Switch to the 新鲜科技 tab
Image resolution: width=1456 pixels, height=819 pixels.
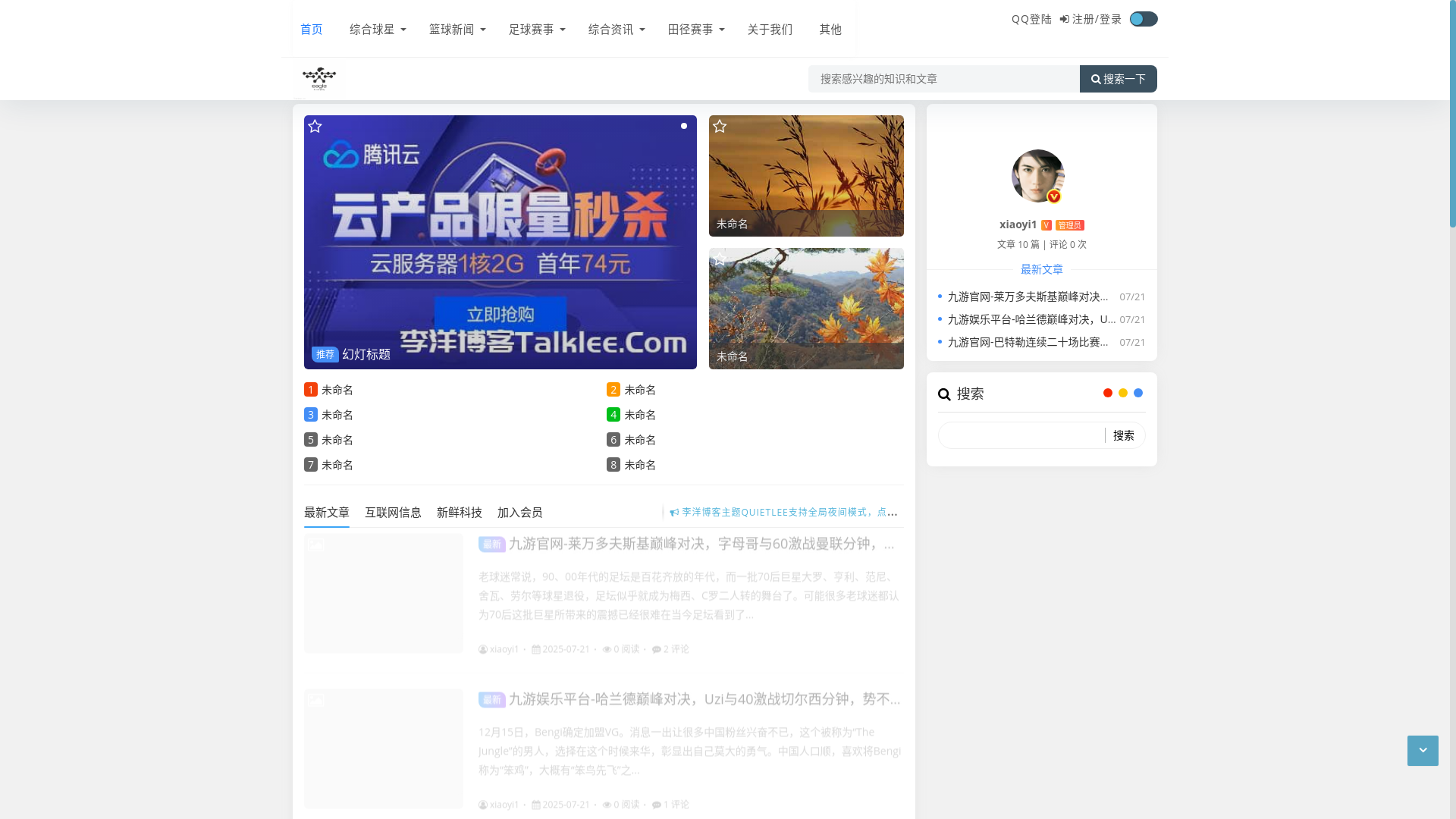click(460, 513)
